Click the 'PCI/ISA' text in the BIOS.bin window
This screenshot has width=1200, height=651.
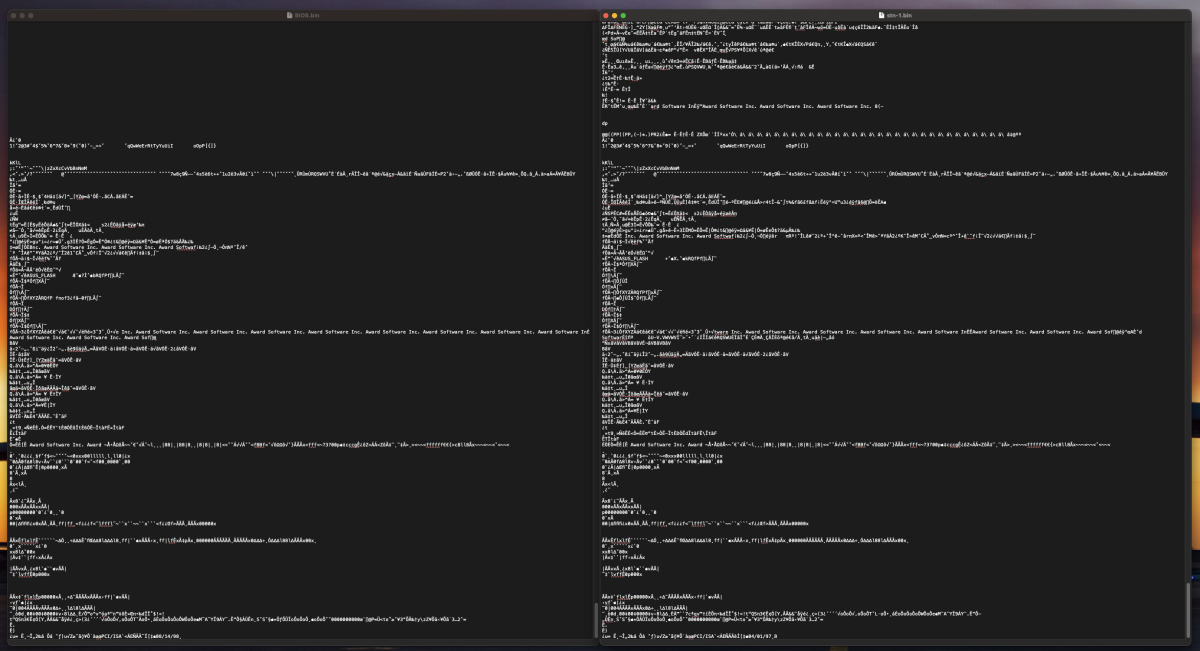pyautogui.click(x=110, y=636)
